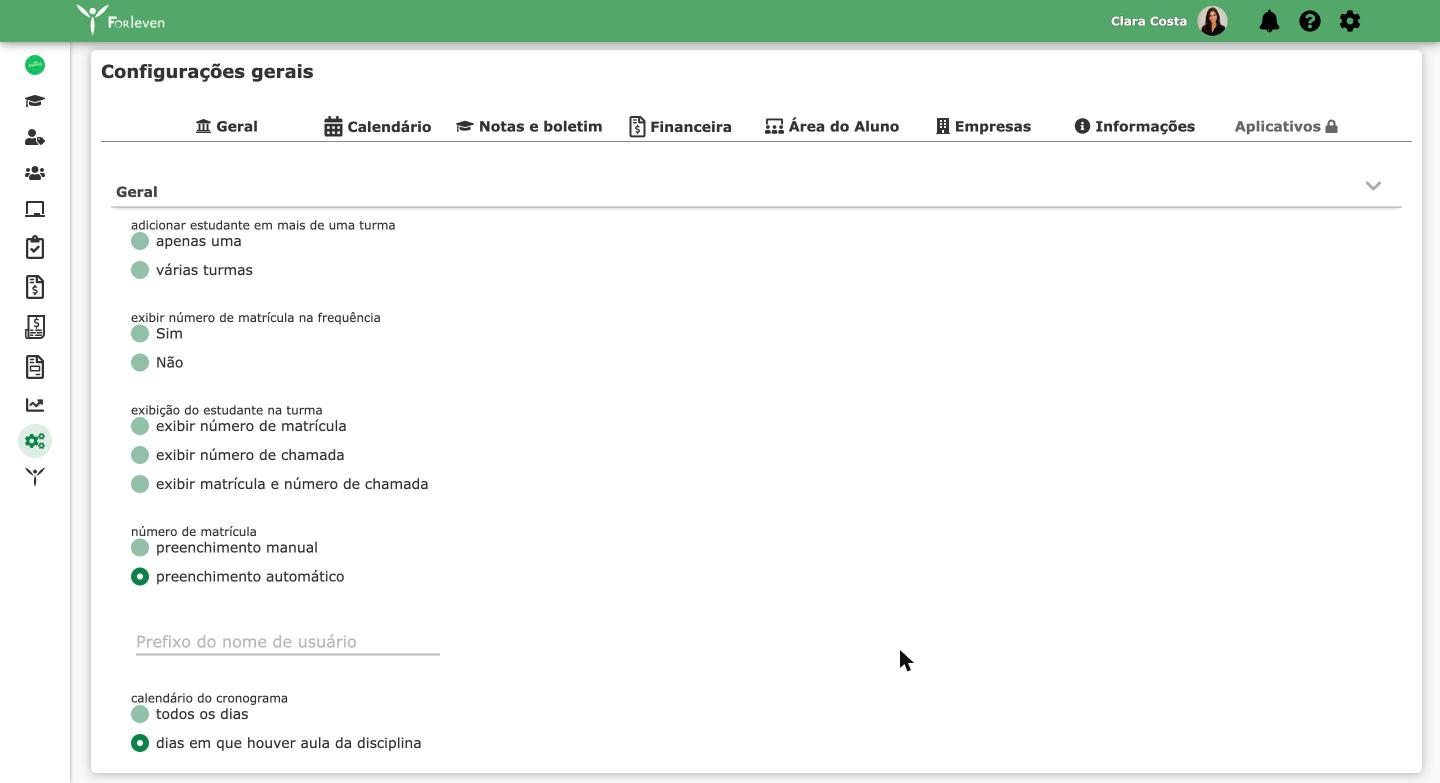Screen dimensions: 1440x783
Task: Click the locked Aplicativos tab
Action: [1286, 126]
